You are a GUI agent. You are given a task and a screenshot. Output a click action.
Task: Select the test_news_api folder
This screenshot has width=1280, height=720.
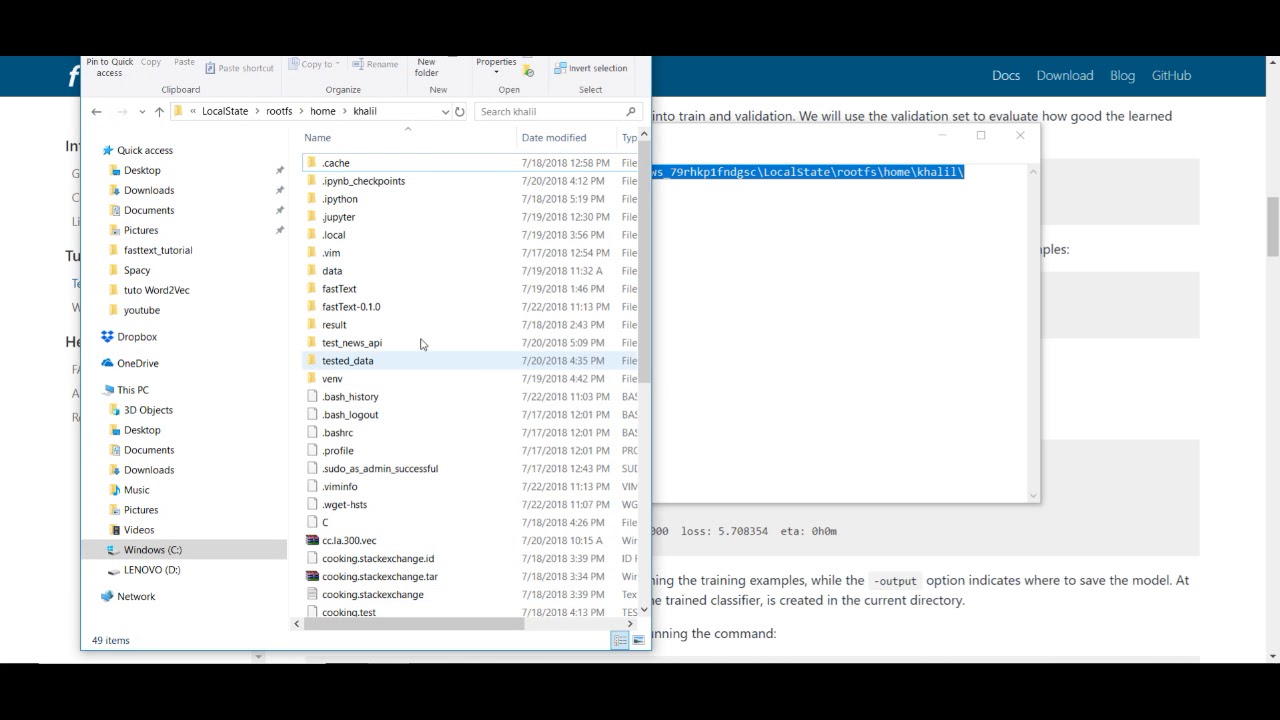352,343
